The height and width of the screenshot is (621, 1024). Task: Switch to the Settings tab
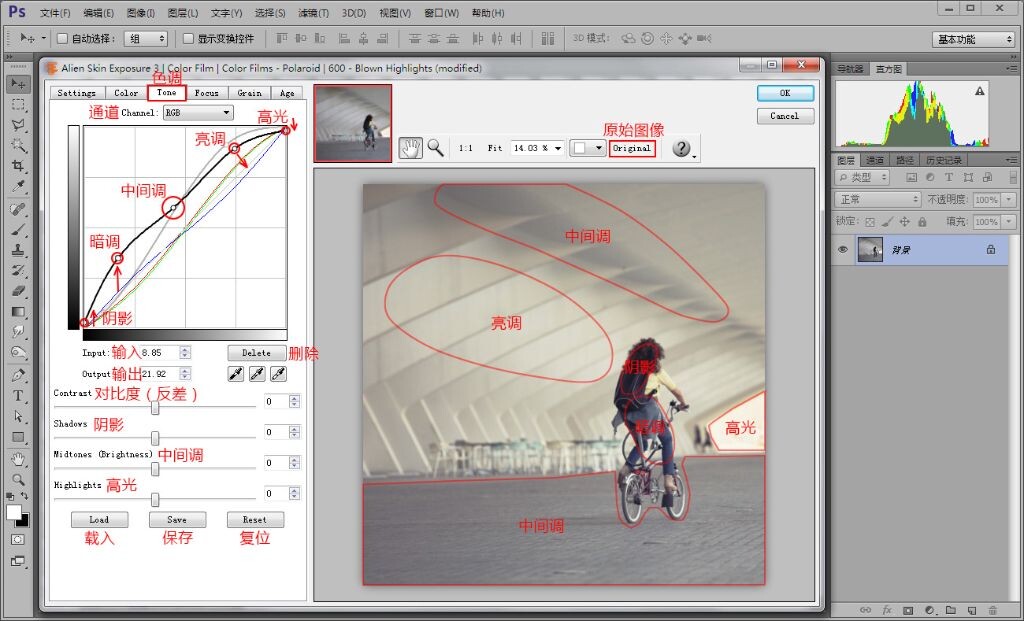click(76, 93)
